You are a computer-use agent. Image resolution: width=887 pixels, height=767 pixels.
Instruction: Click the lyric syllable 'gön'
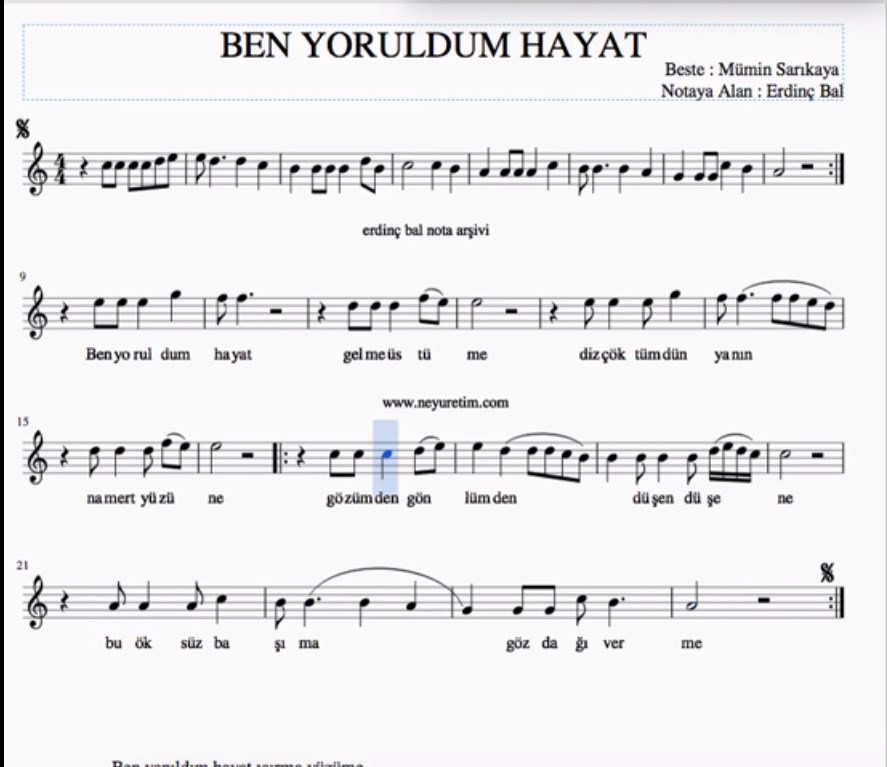(419, 499)
